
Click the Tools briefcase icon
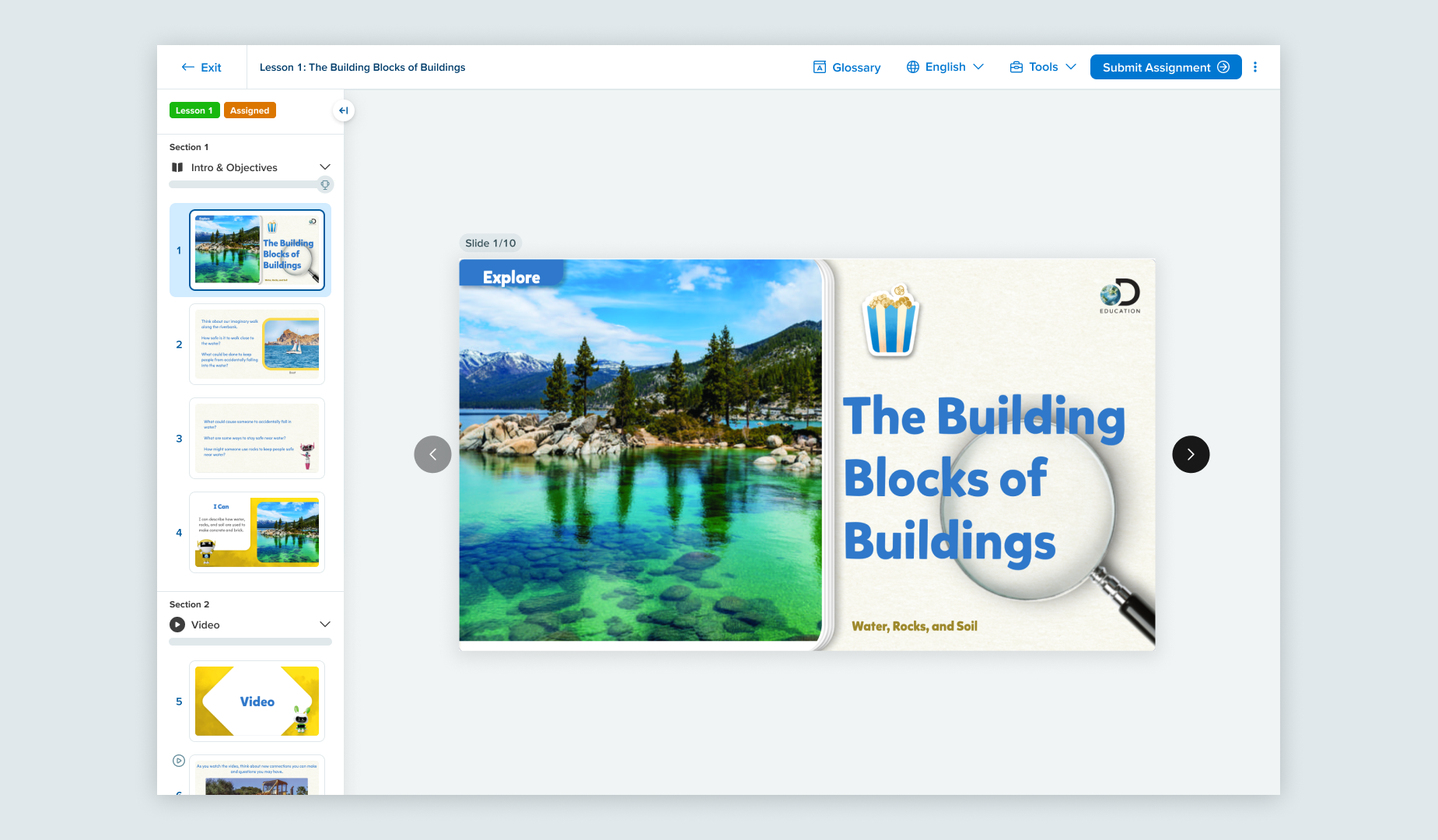point(1016,67)
